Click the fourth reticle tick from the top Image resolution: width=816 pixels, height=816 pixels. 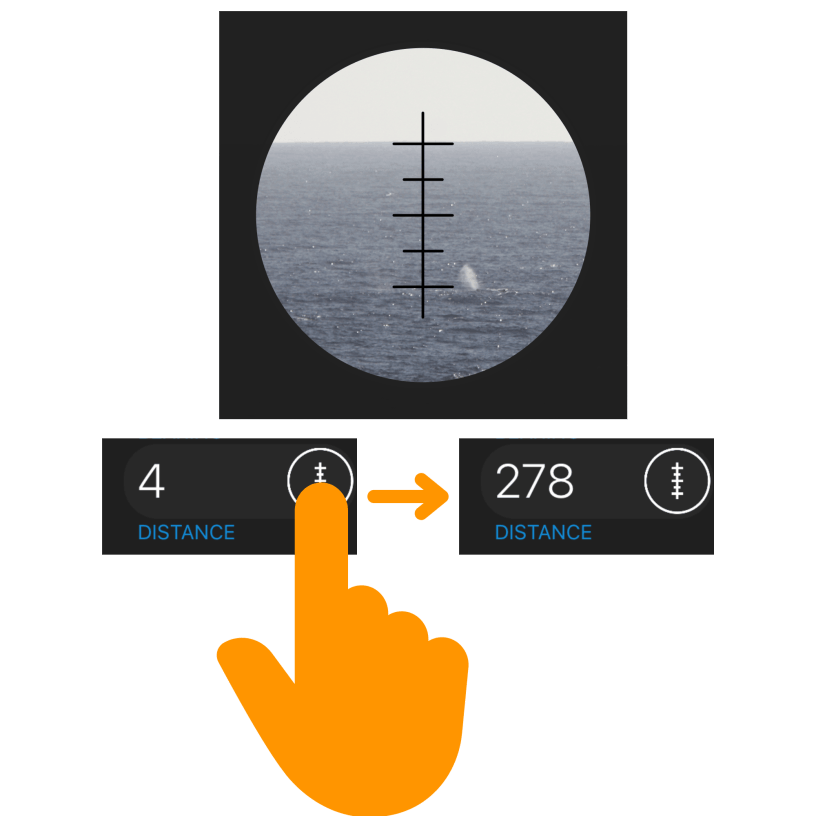point(423,251)
